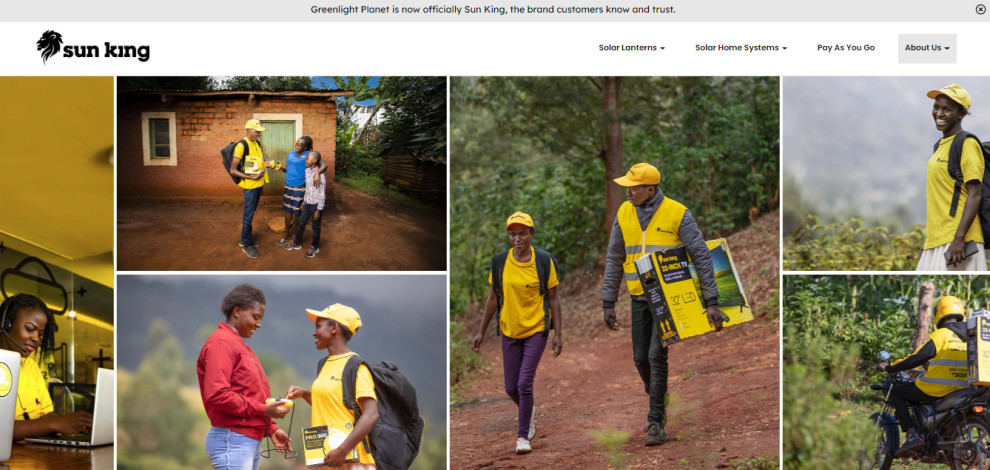
Task: Open the brick house family photo
Action: (x=282, y=174)
